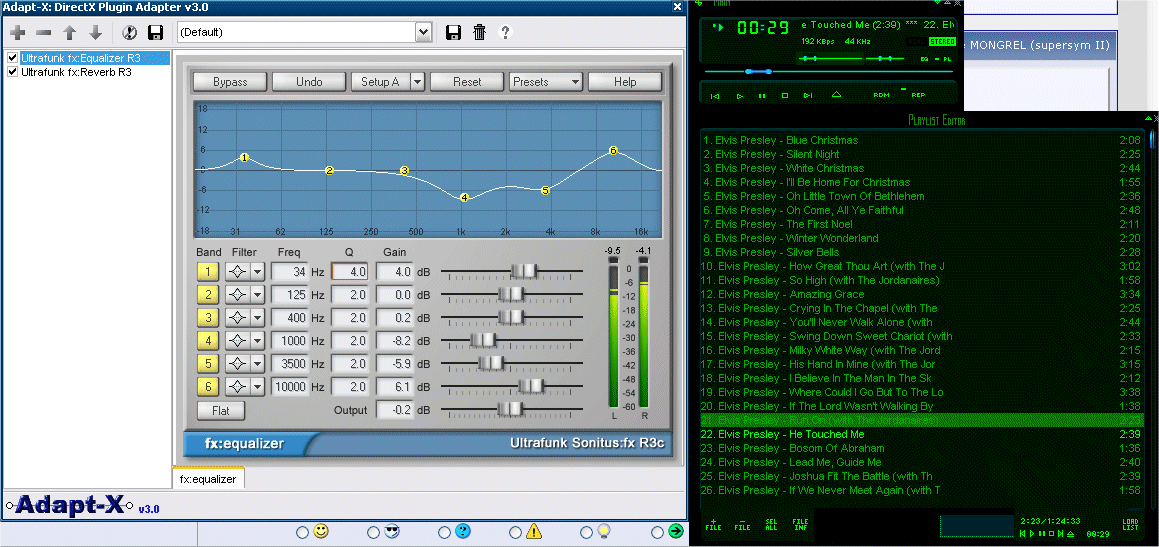
Task: Select node 1 on the EQ curve
Action: 245,157
